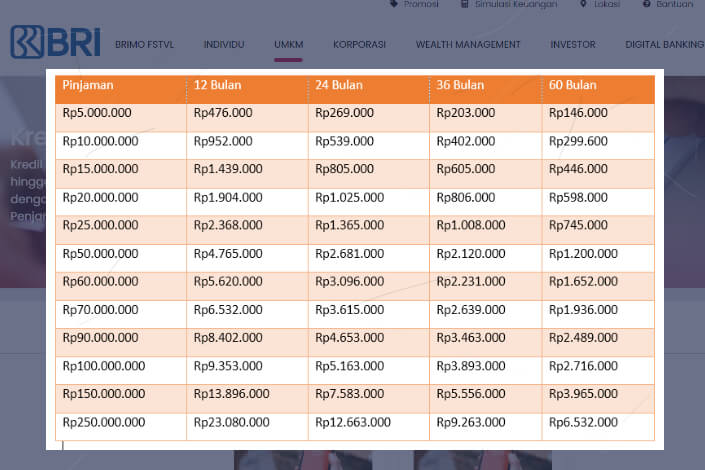The height and width of the screenshot is (470, 705).
Task: Click the BRI logo
Action: tap(55, 42)
